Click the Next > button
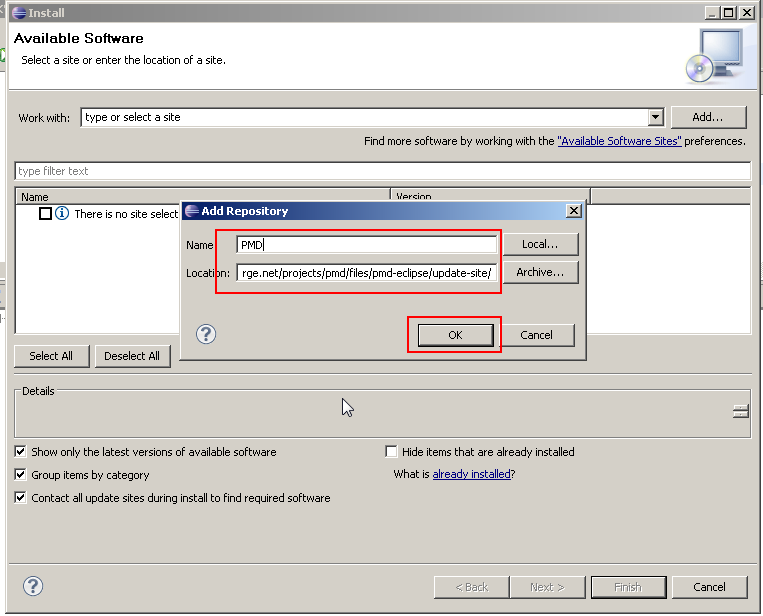 coord(547,587)
